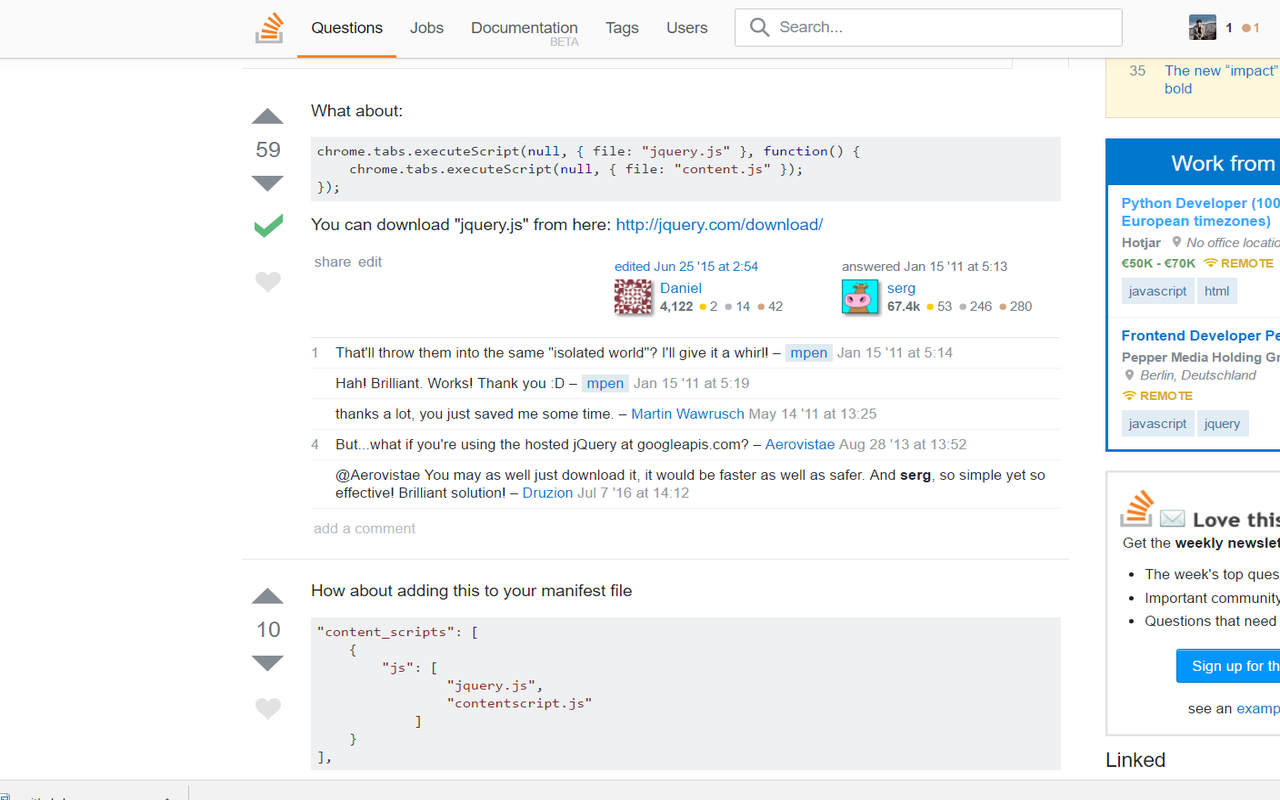Open Aerovistae's profile link
1280x800 pixels.
800,444
